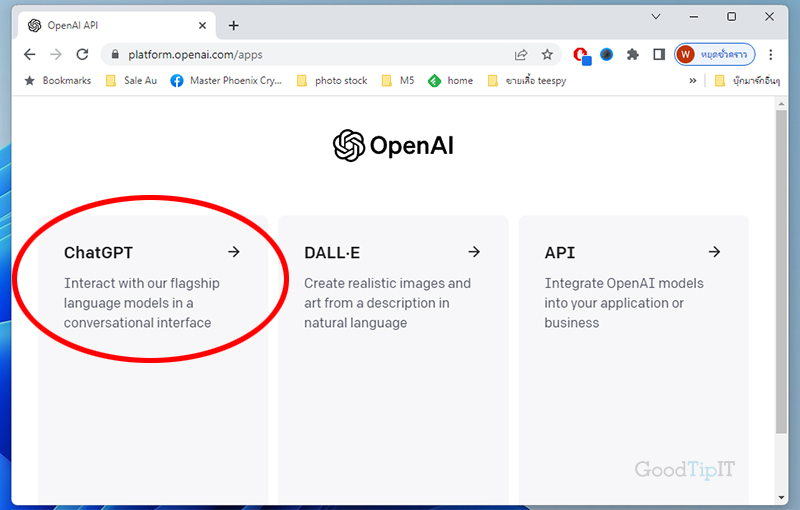The image size is (800, 510).
Task: Open the ChatGPT card title
Action: coord(98,252)
